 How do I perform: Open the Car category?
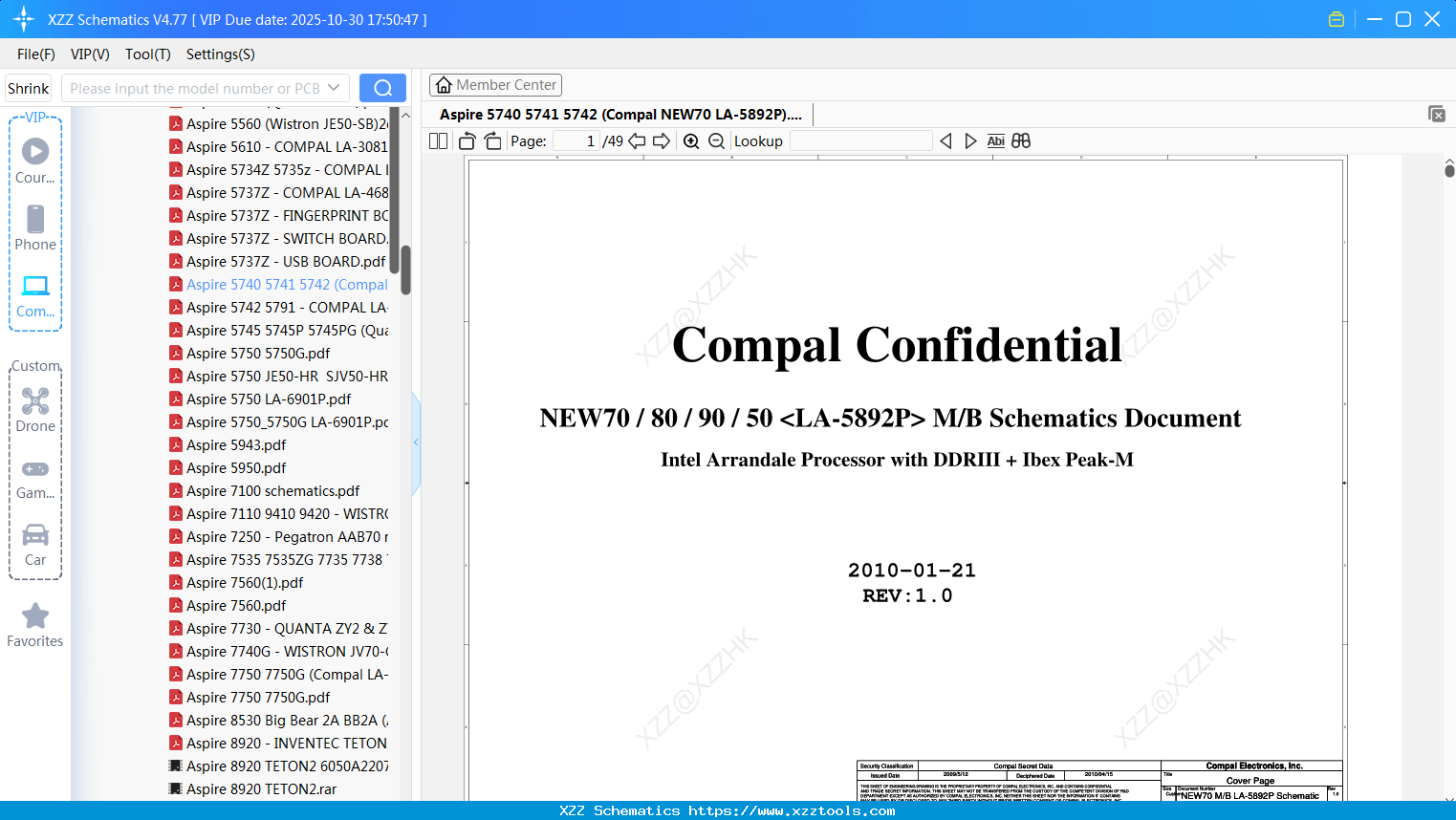coord(35,545)
